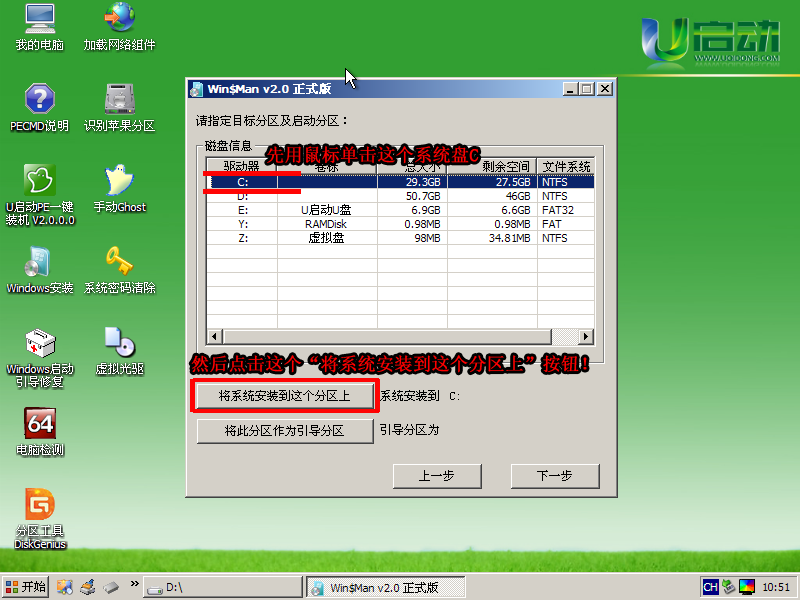
Task: Click the right scroll arrow in disk list
Action: click(586, 337)
